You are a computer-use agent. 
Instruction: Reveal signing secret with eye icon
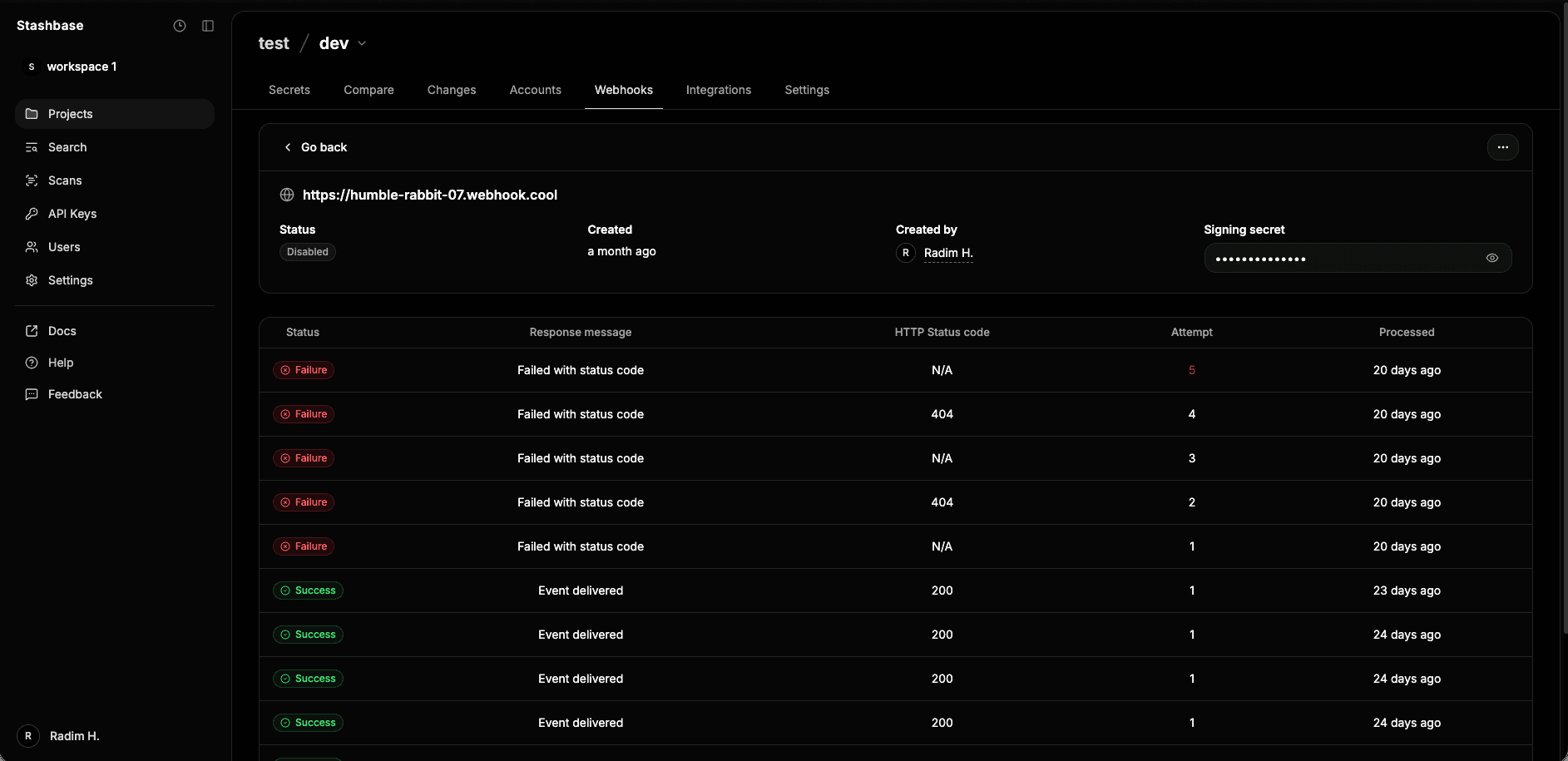pos(1492,258)
